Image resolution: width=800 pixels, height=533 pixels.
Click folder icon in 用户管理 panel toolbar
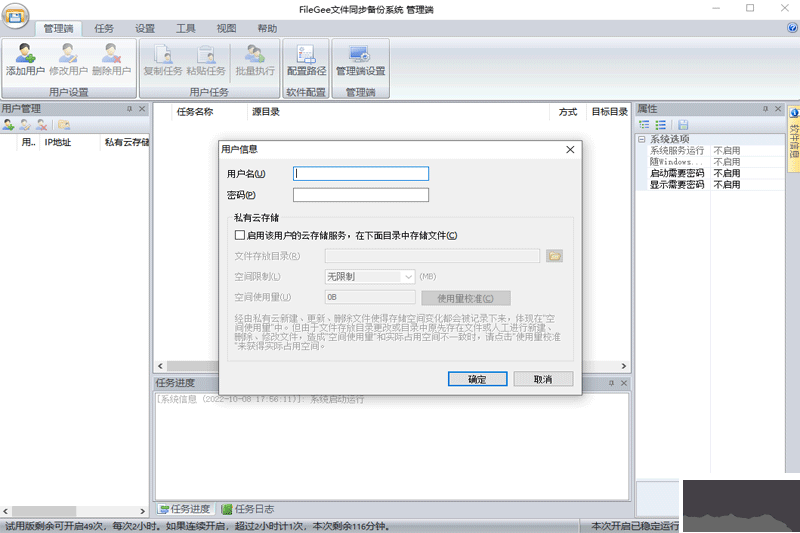pyautogui.click(x=64, y=124)
